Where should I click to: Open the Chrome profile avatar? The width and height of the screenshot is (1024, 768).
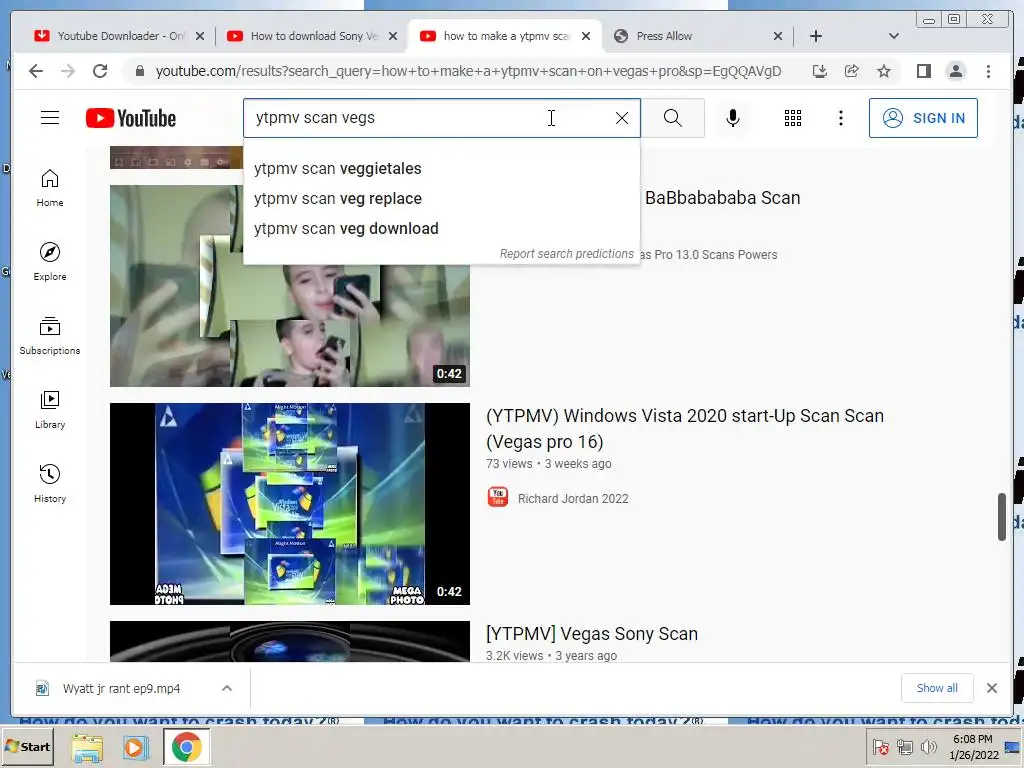955,71
